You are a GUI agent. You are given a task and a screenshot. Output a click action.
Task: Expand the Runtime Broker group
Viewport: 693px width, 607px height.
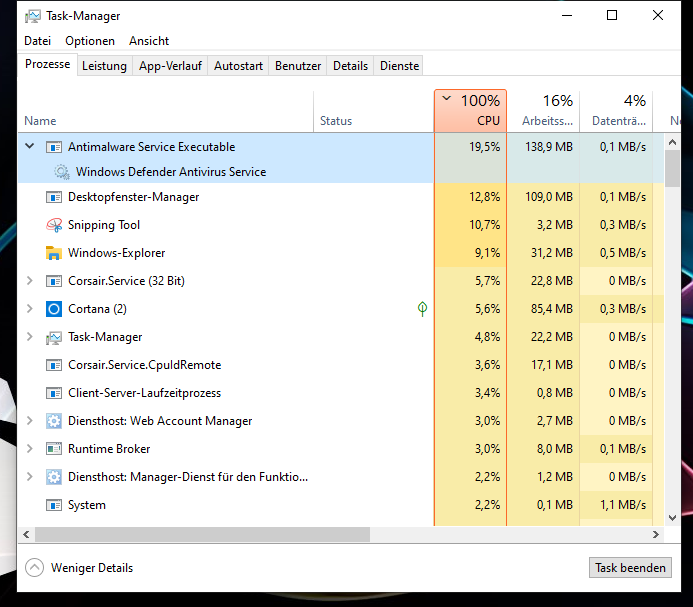30,449
